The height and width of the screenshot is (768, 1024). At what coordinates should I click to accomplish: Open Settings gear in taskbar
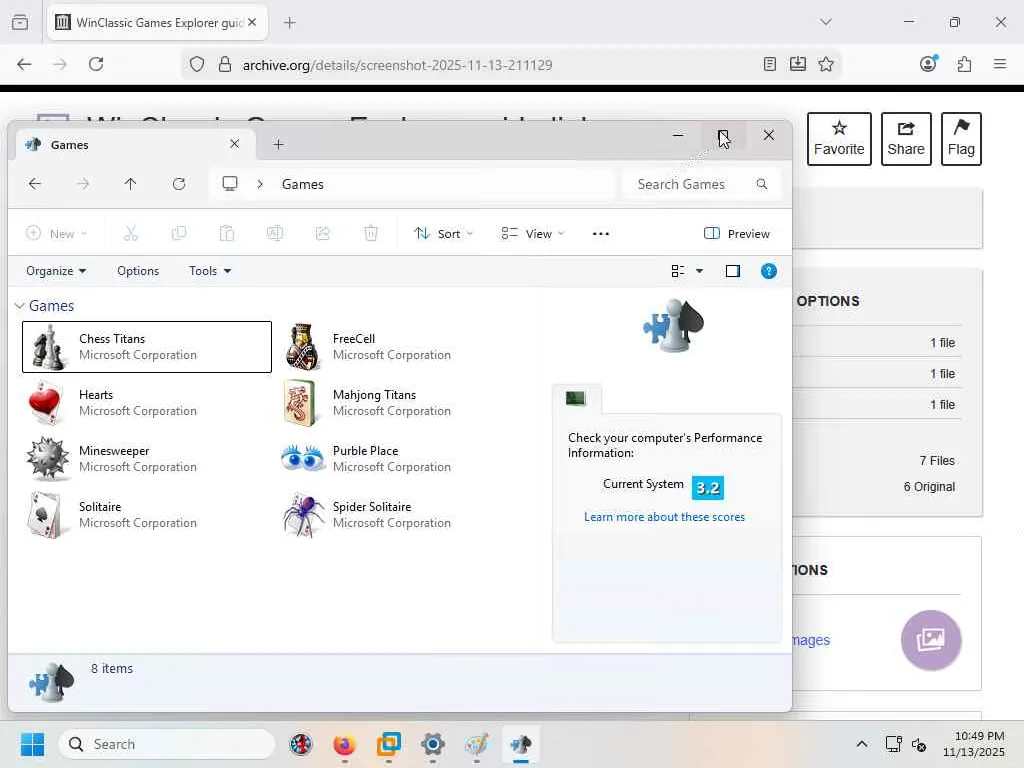tap(432, 744)
